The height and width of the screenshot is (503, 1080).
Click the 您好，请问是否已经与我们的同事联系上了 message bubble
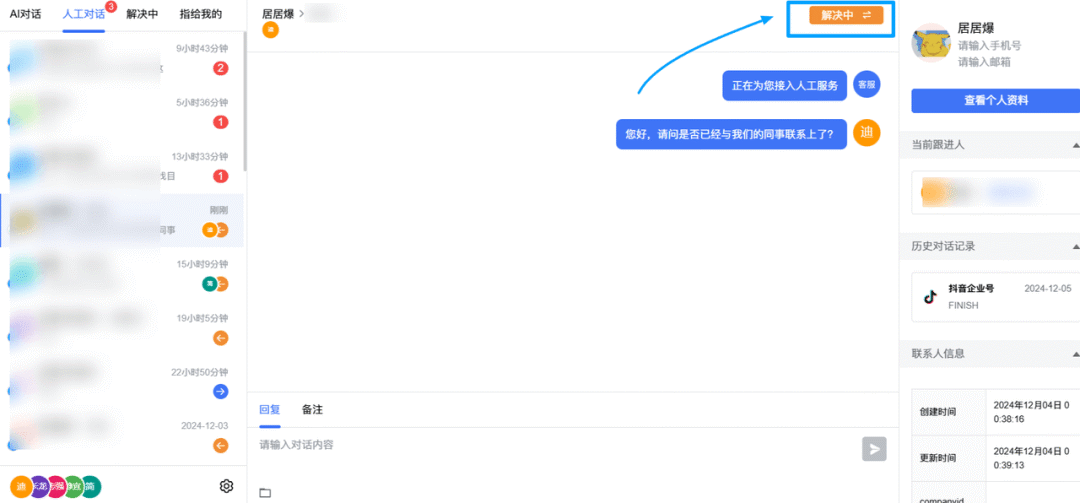click(x=731, y=135)
